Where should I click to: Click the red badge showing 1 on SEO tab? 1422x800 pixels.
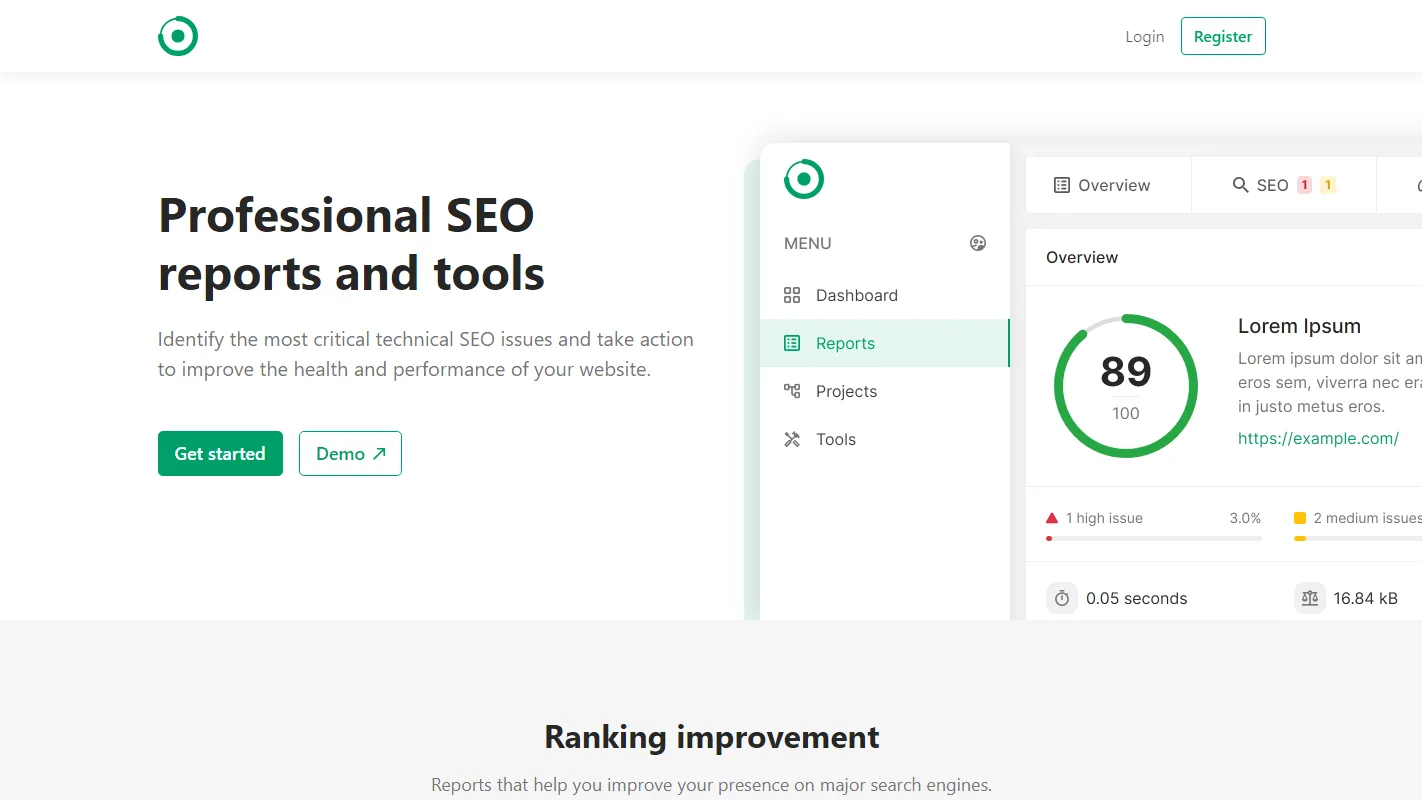tap(1303, 185)
